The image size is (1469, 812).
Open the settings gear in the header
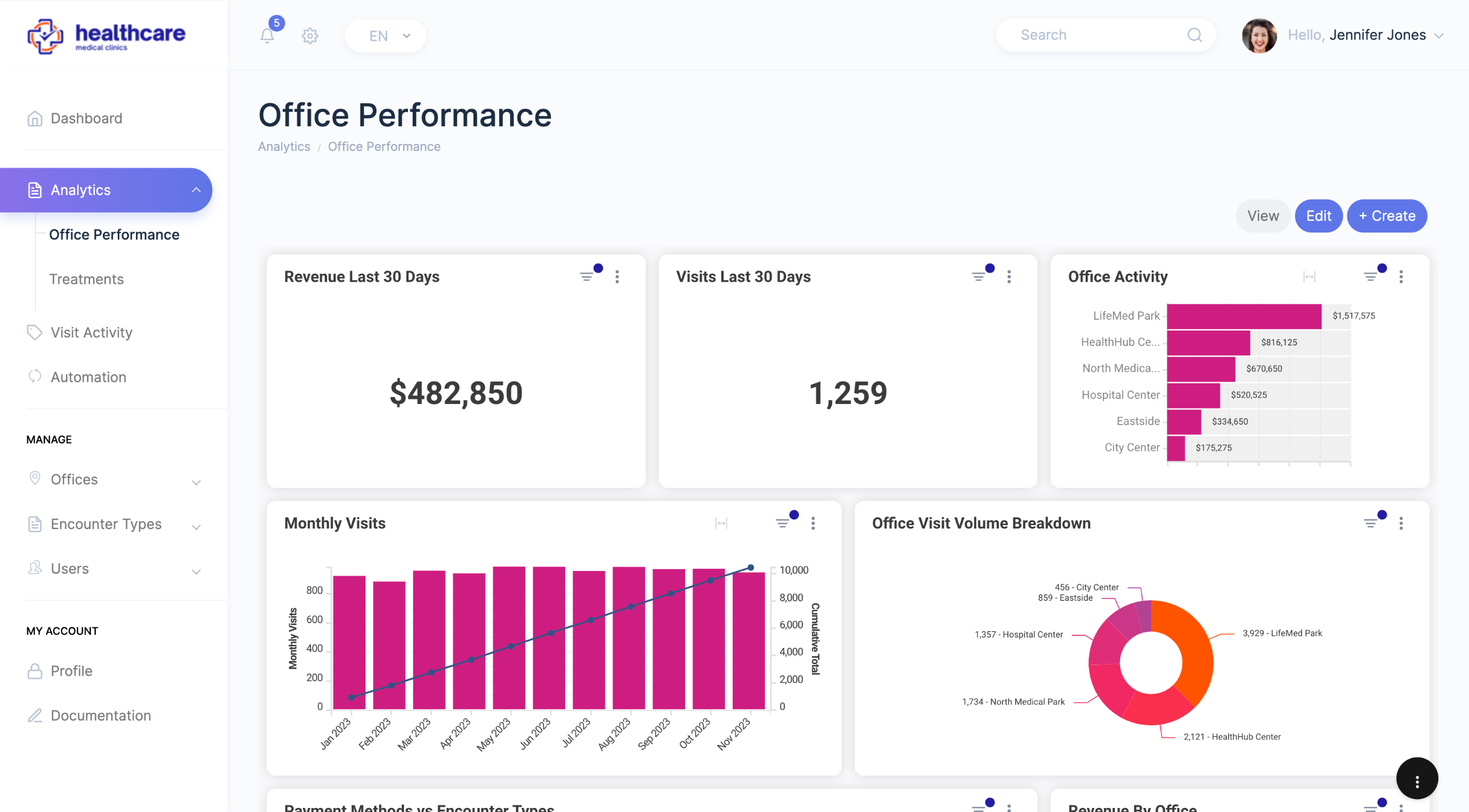click(x=310, y=36)
